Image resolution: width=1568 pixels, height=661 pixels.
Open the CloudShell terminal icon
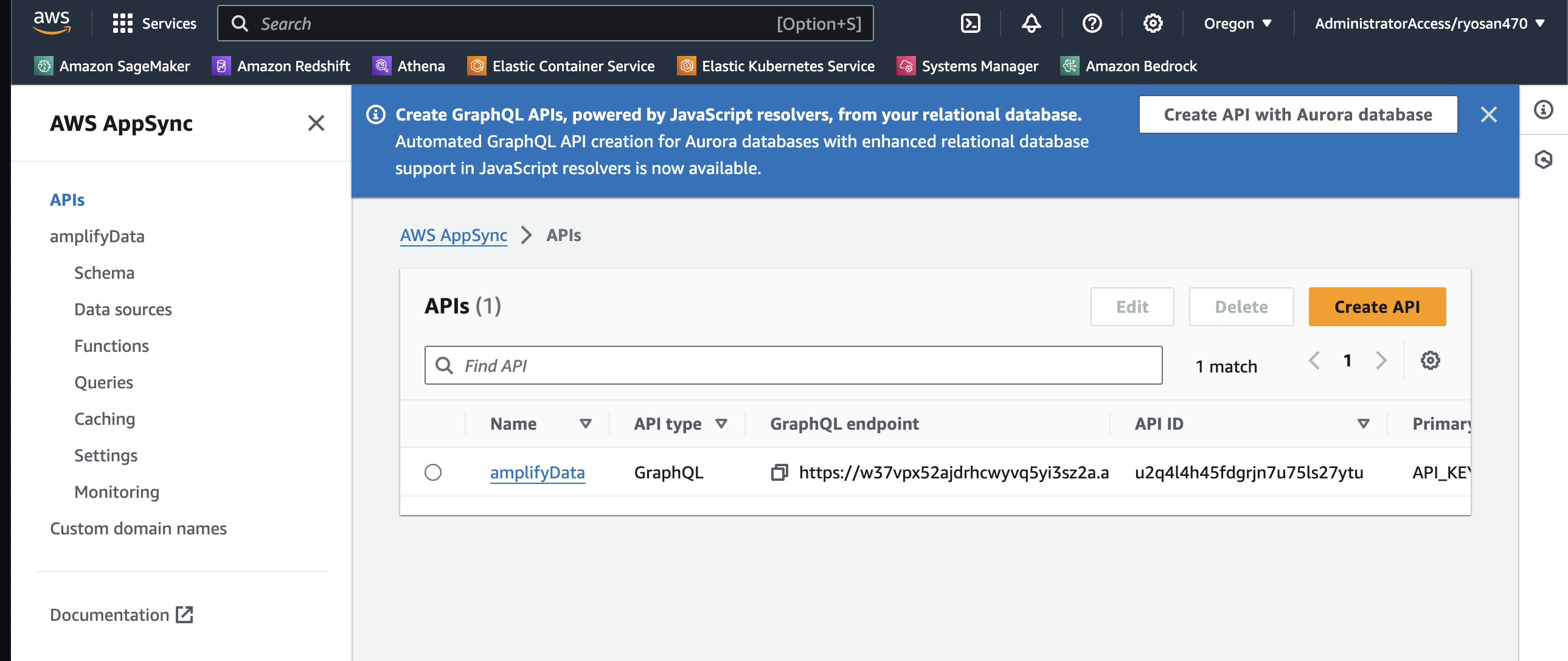[x=970, y=23]
